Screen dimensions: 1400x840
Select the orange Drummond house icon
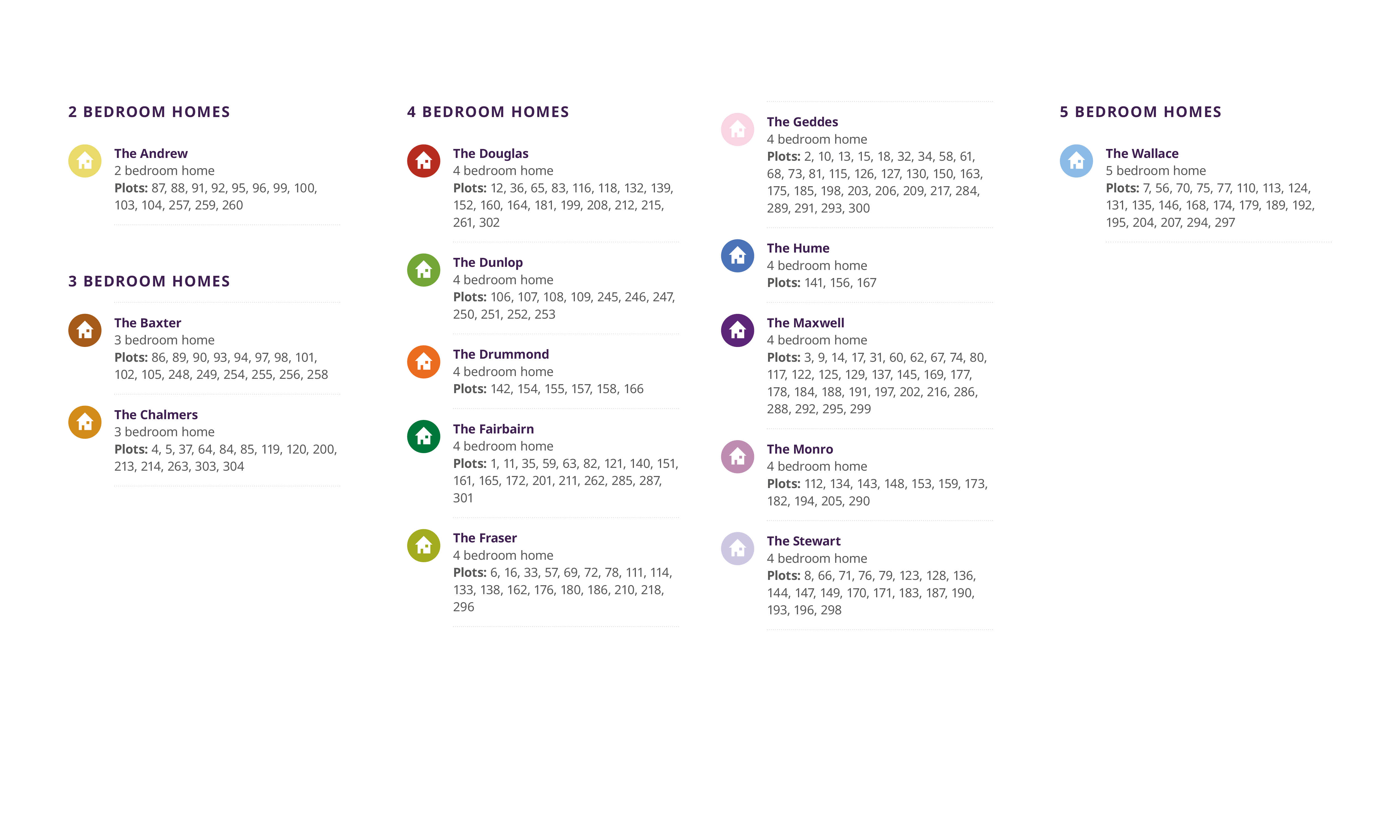(x=423, y=362)
